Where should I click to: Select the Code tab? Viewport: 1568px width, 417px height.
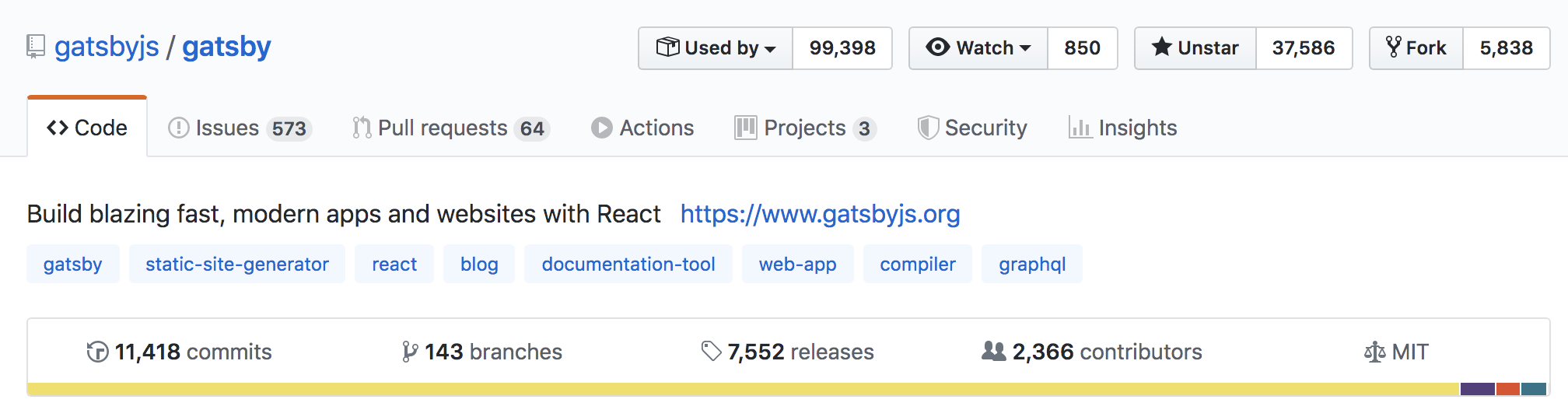(x=87, y=128)
